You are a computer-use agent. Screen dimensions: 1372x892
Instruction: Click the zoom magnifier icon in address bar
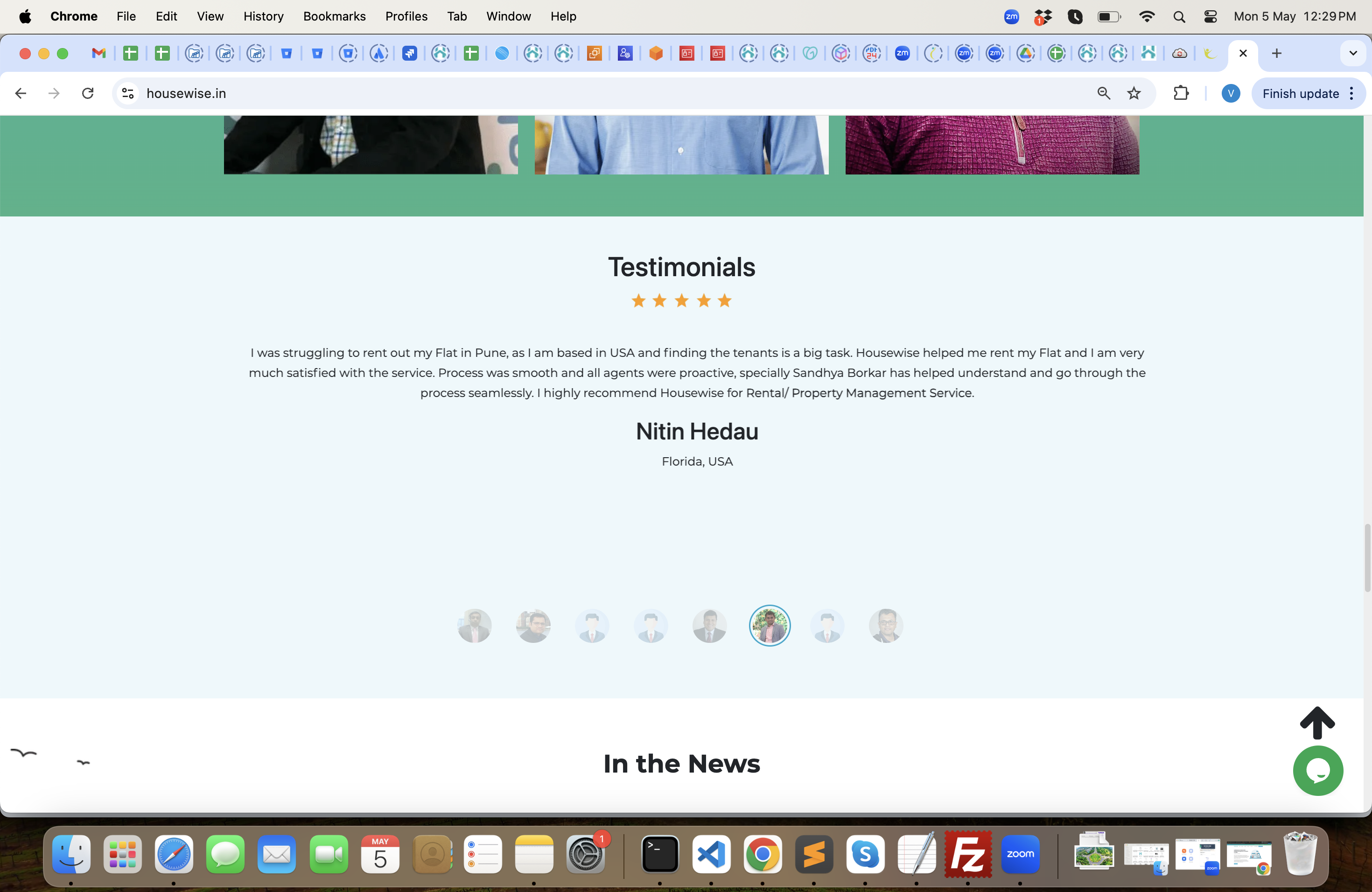coord(1103,93)
